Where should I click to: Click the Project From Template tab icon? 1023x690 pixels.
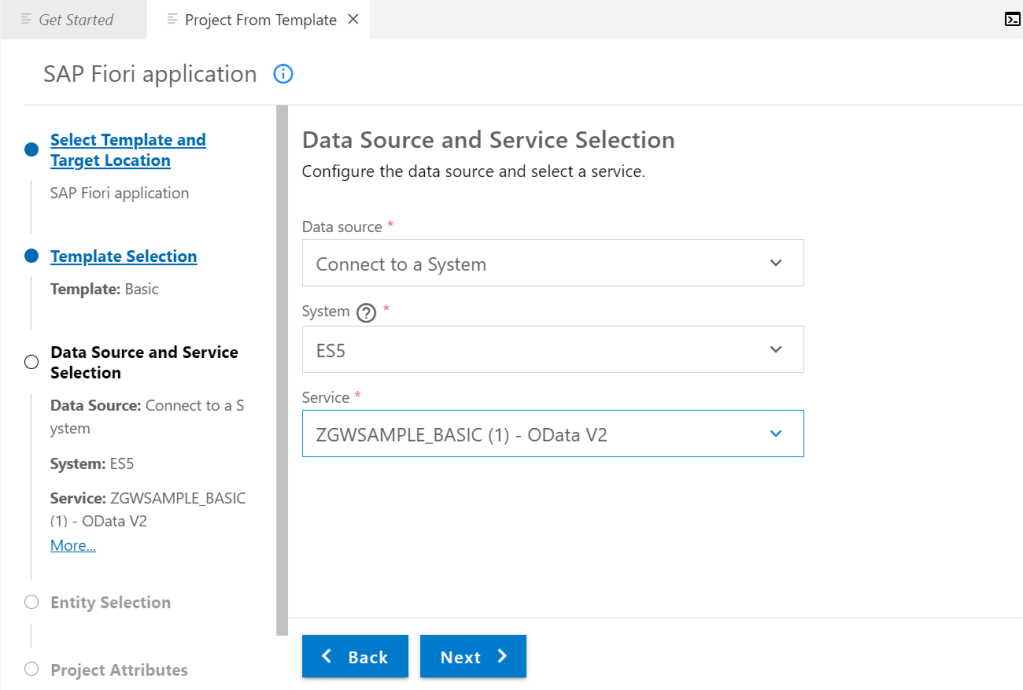pos(173,20)
